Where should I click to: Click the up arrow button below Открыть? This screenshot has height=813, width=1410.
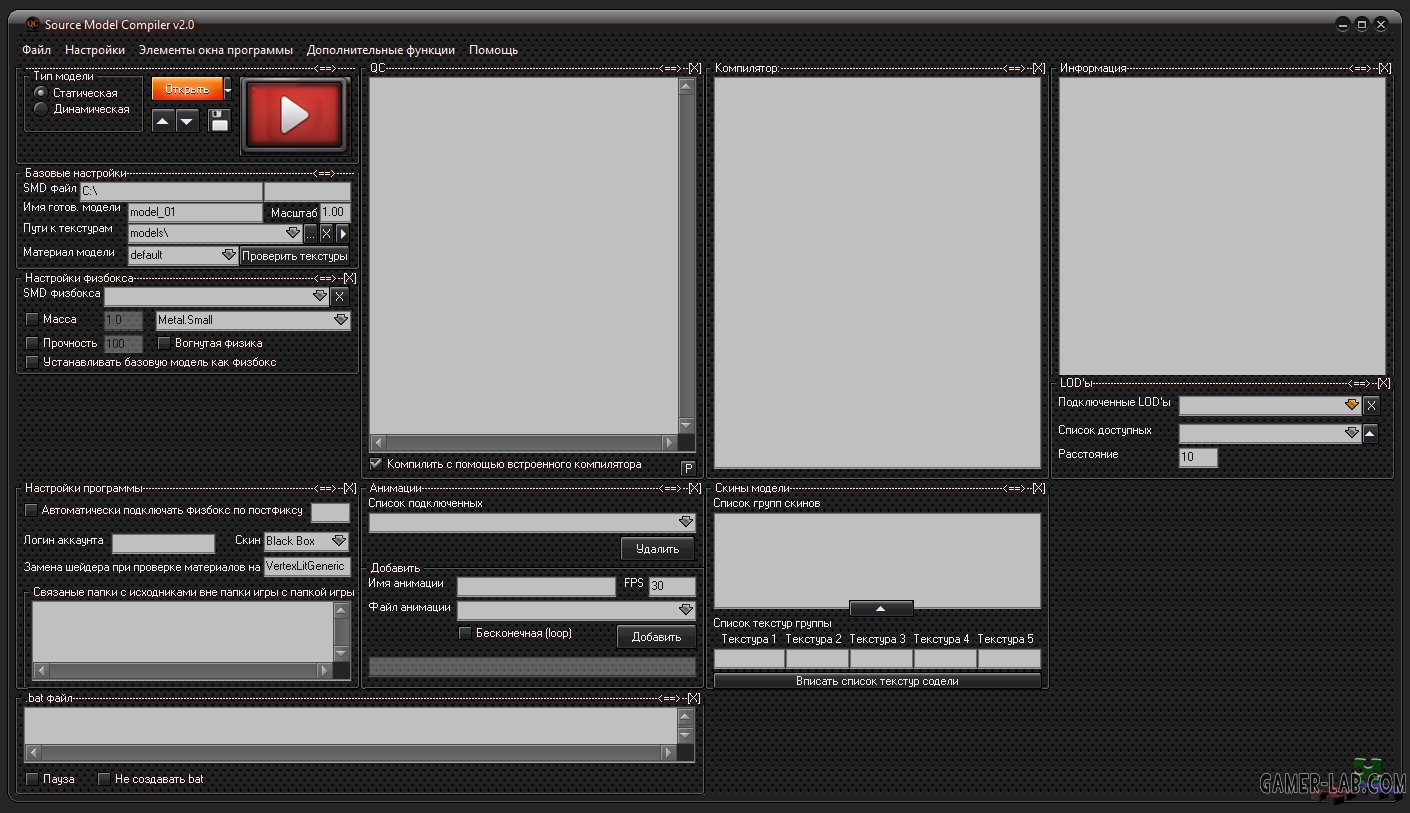tap(163, 121)
